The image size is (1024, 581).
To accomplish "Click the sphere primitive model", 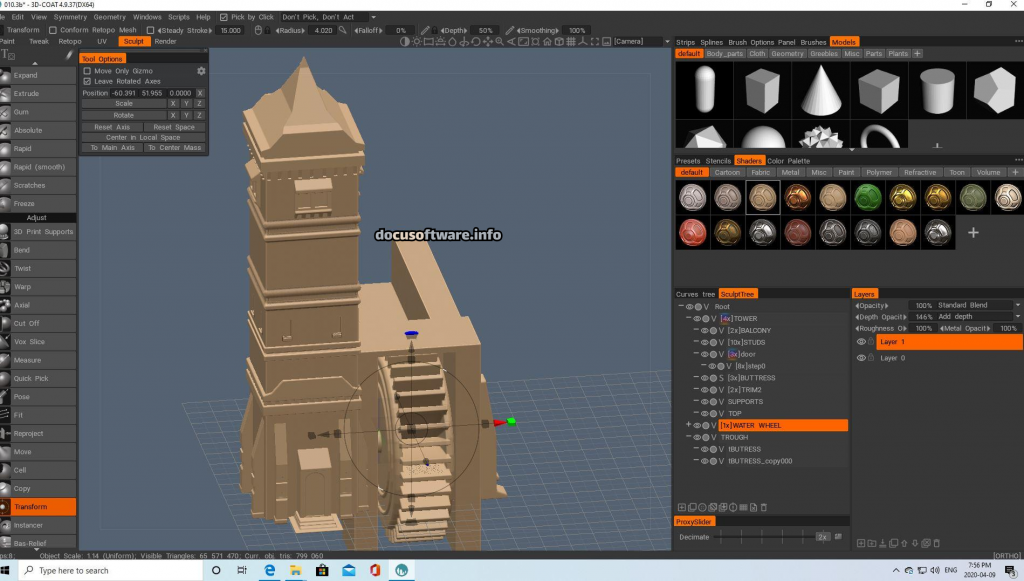I will coord(763,136).
